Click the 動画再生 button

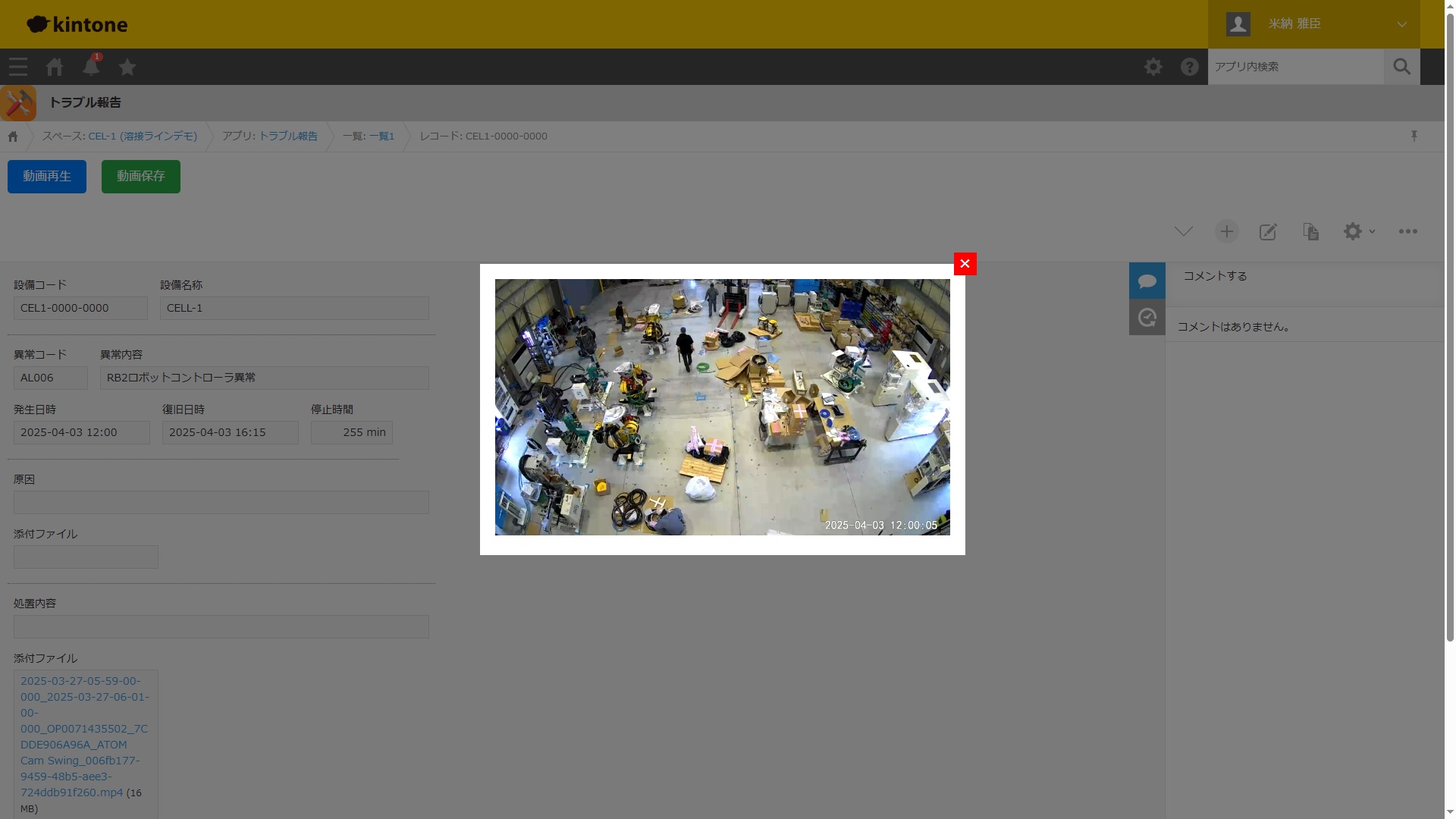(x=47, y=177)
